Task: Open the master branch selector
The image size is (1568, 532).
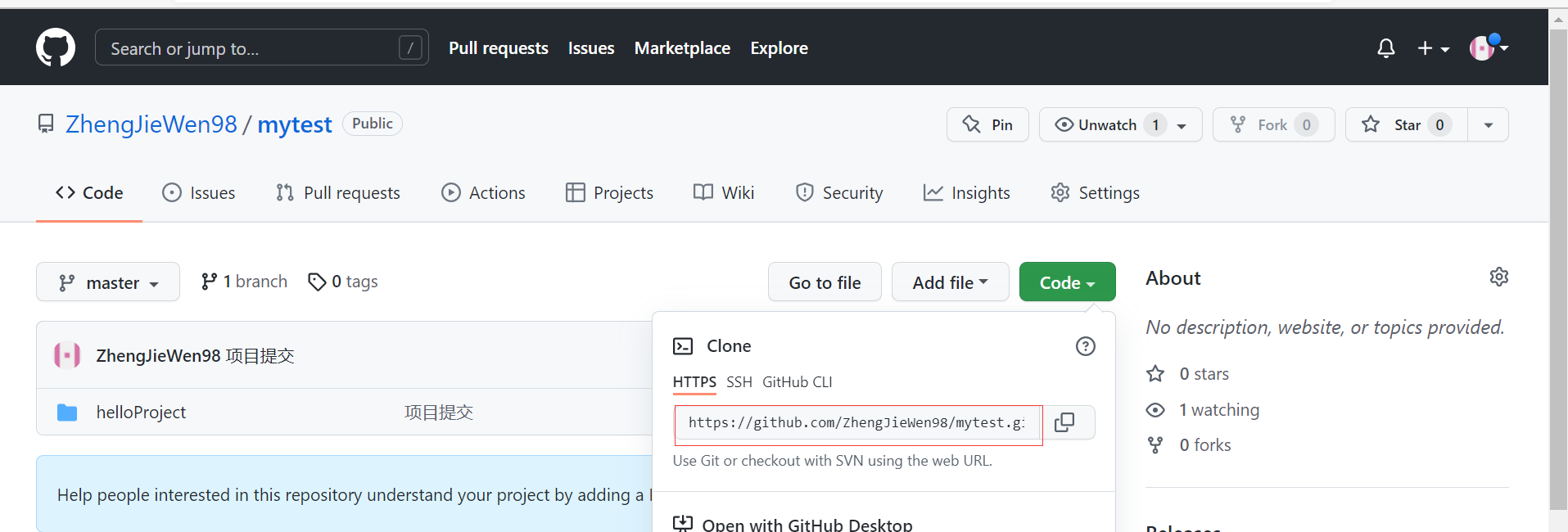Action: pyautogui.click(x=108, y=282)
